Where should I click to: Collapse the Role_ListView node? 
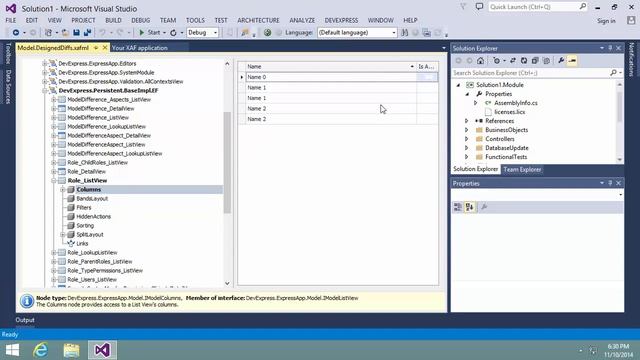pos(53,180)
